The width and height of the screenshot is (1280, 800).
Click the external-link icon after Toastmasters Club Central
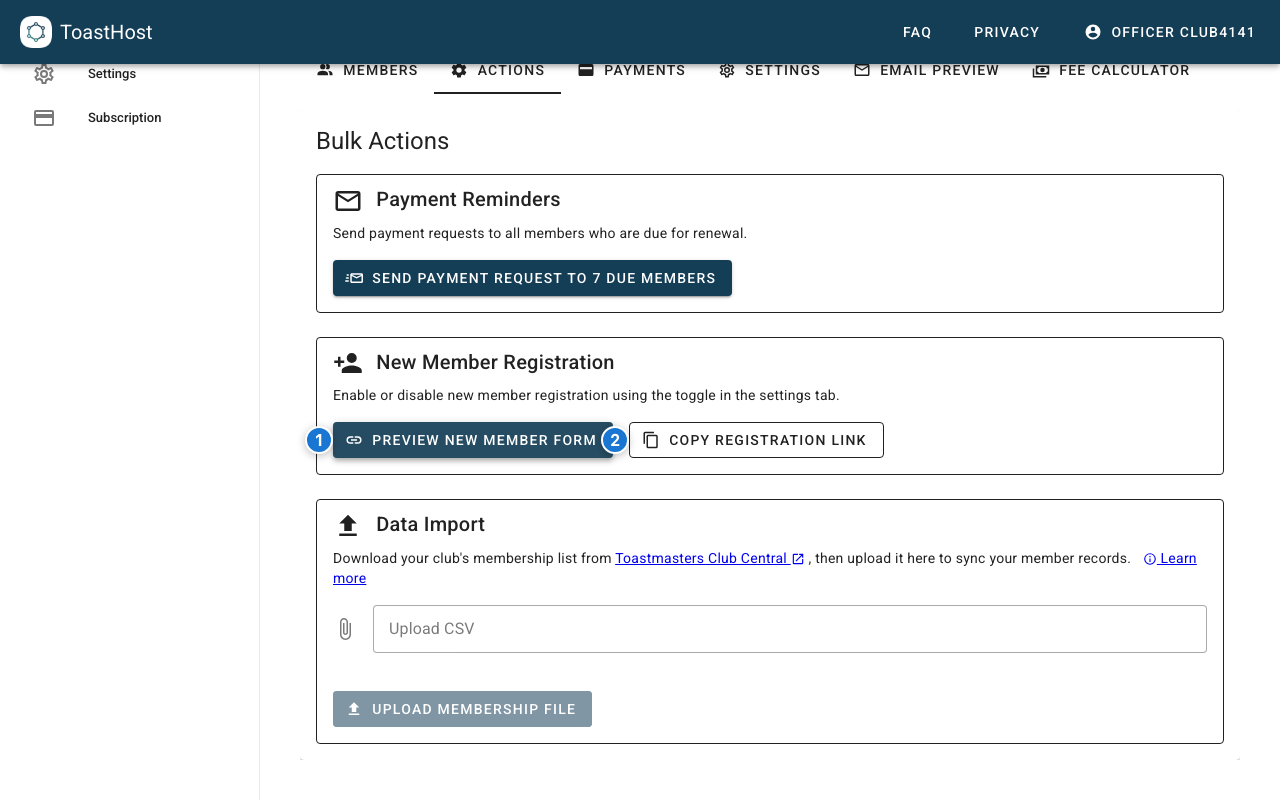coord(798,558)
